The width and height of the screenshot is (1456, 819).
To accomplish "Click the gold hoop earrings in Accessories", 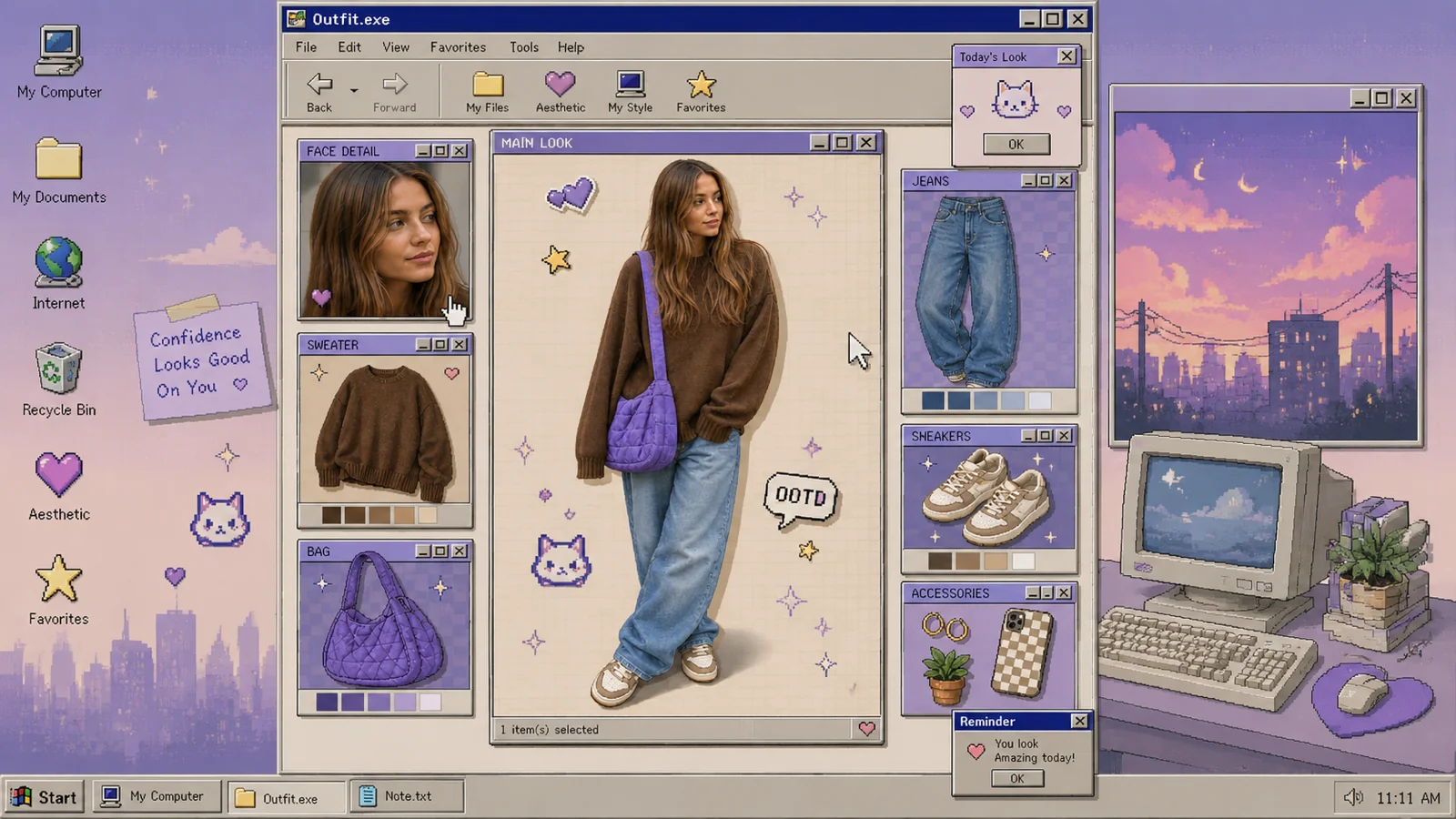I will pos(945,627).
